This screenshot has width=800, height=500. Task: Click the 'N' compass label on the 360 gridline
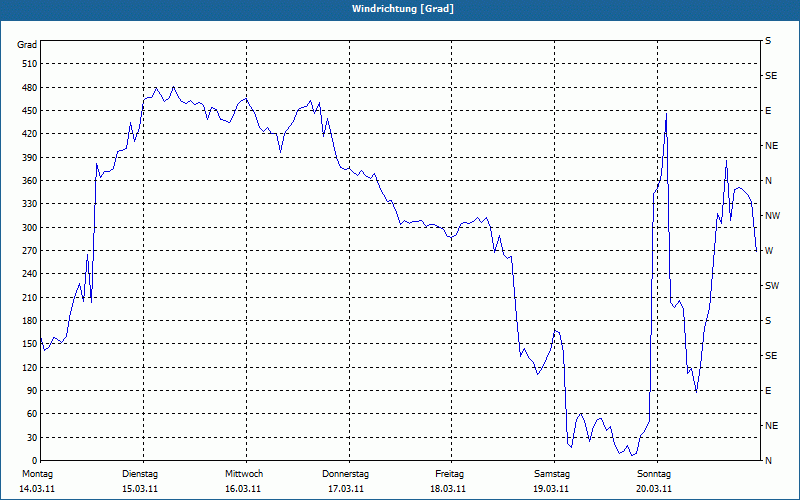pyautogui.click(x=768, y=181)
